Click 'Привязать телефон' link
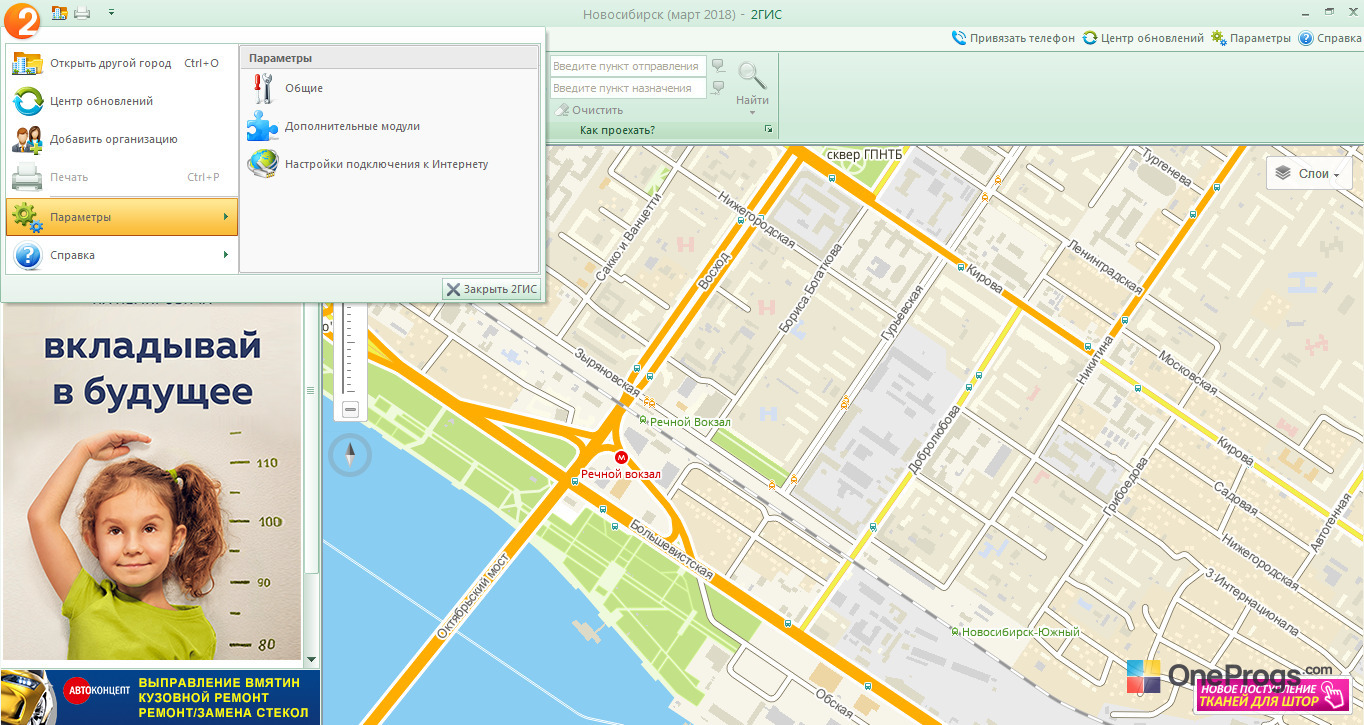This screenshot has width=1364, height=725. [x=1022, y=38]
